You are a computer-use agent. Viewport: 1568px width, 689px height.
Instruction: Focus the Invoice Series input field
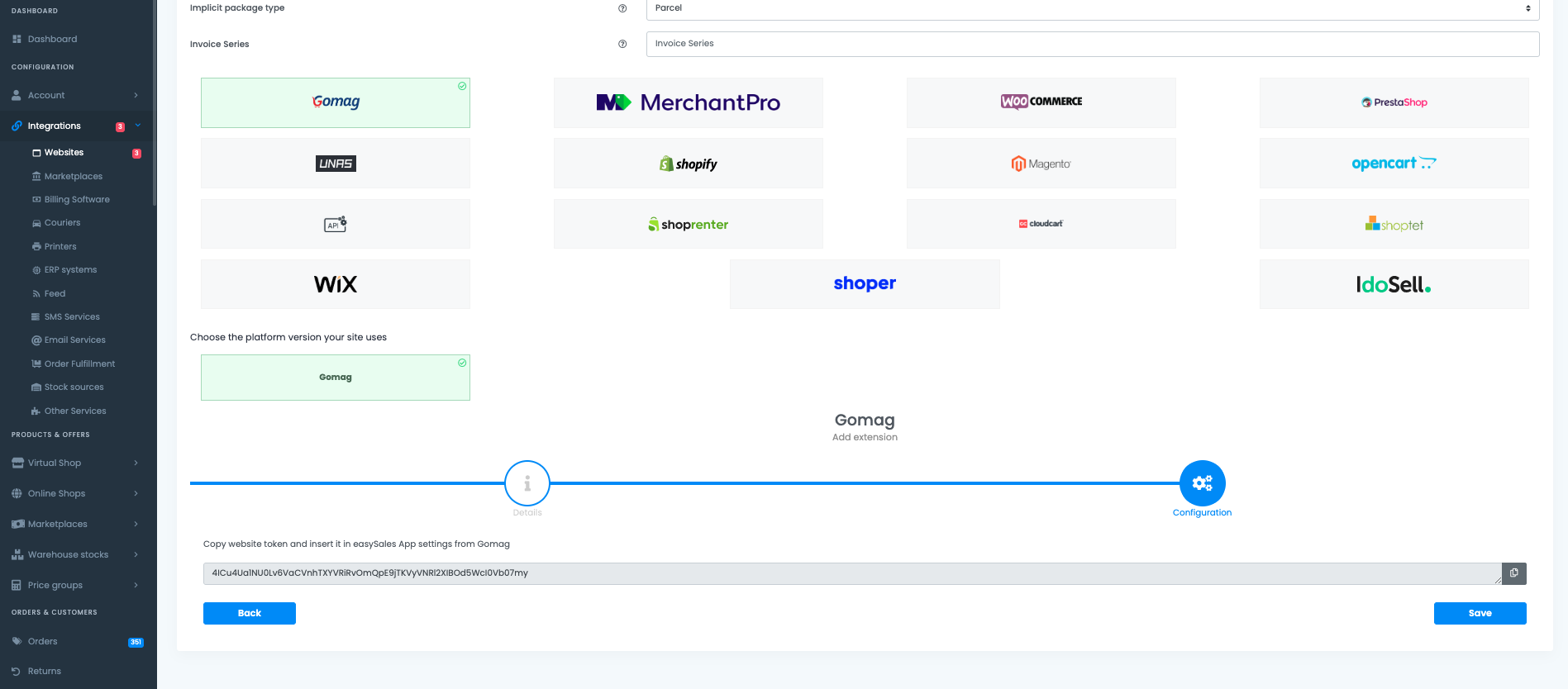click(x=1093, y=44)
